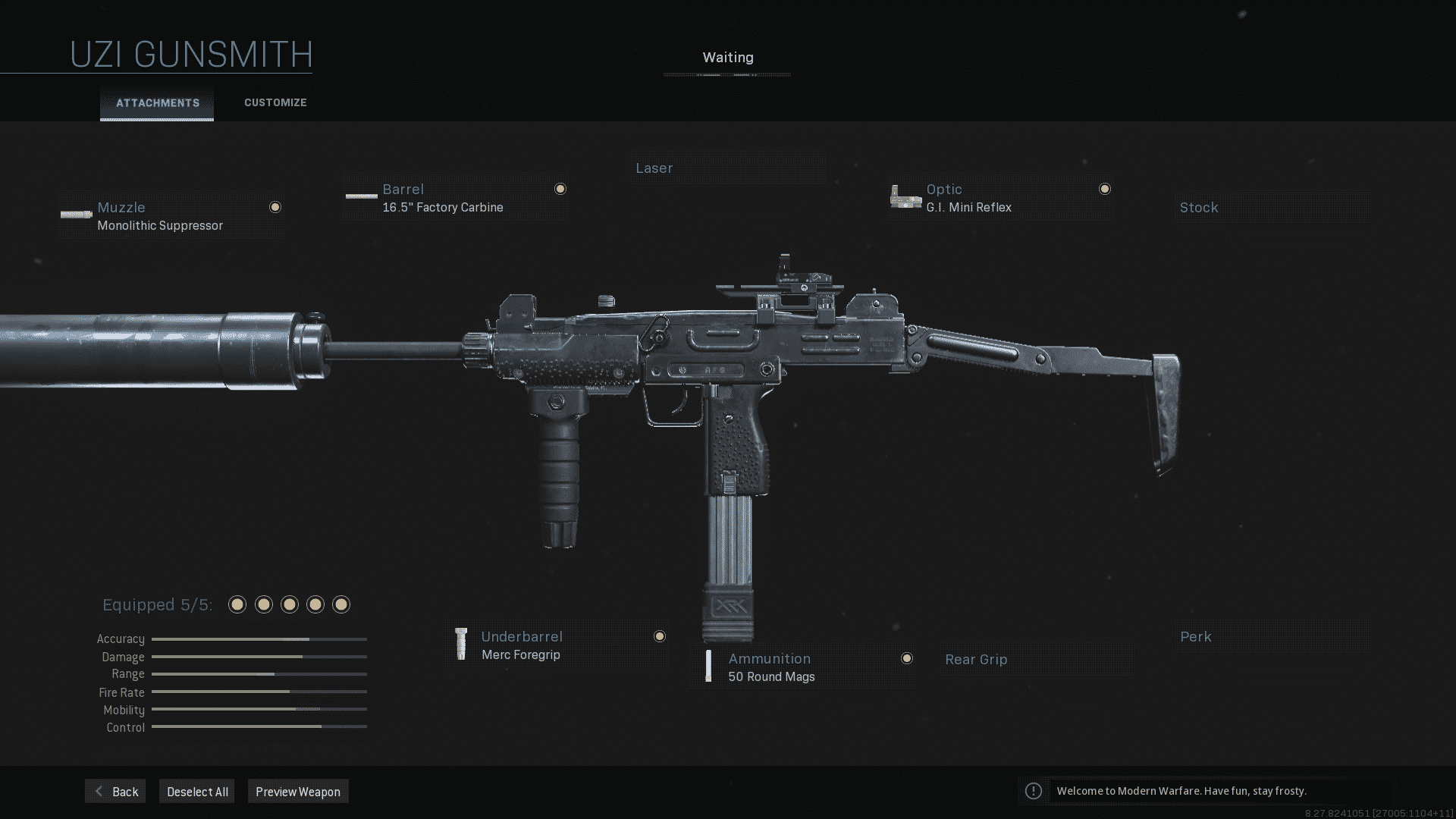Toggle Merc Foregrip underbarrel radio button
This screenshot has height=819, width=1456.
pos(659,636)
